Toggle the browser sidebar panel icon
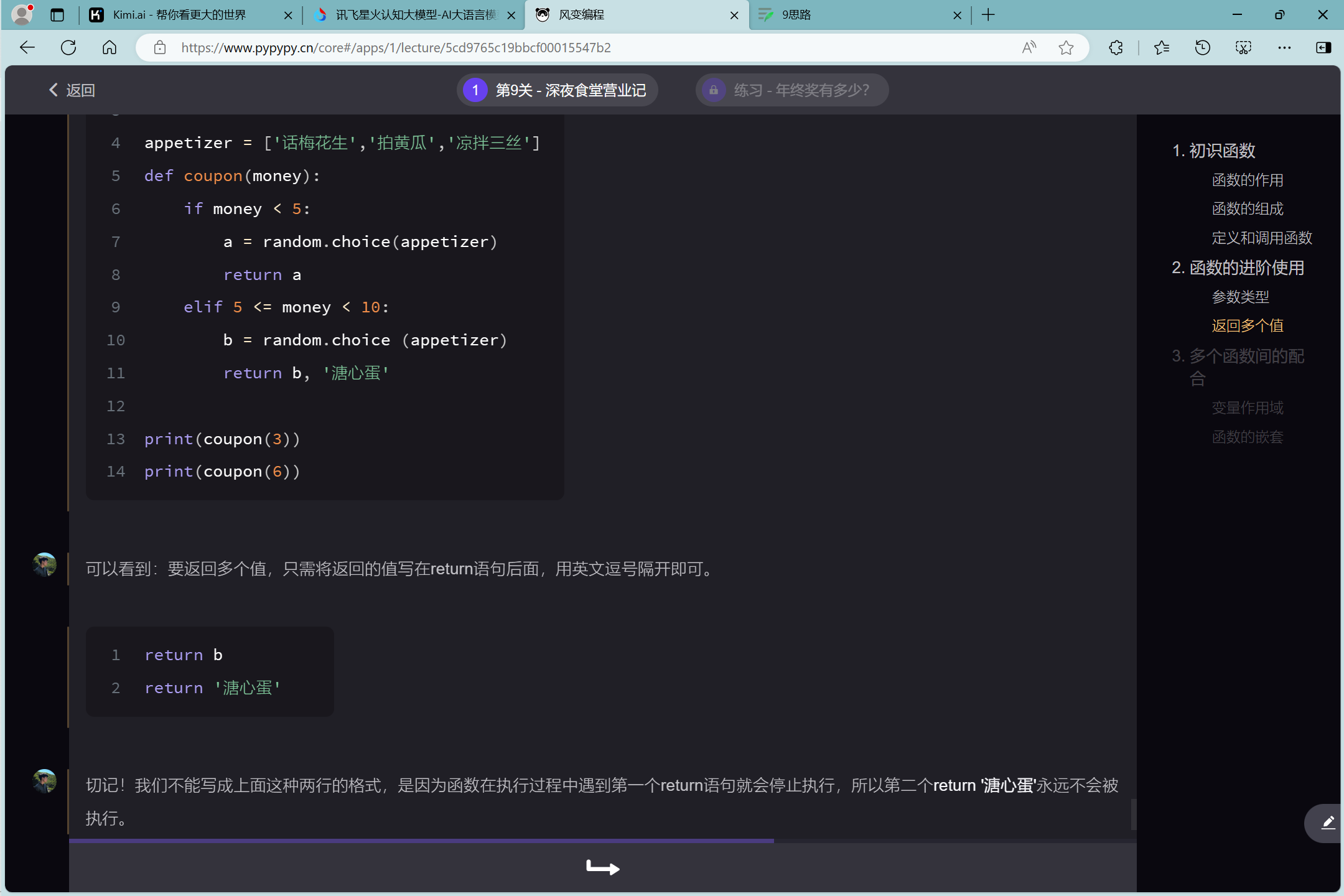 [1323, 47]
